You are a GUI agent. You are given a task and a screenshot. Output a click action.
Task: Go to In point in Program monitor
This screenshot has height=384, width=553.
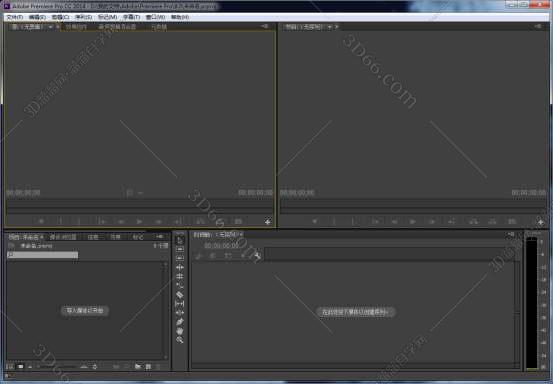click(x=376, y=221)
